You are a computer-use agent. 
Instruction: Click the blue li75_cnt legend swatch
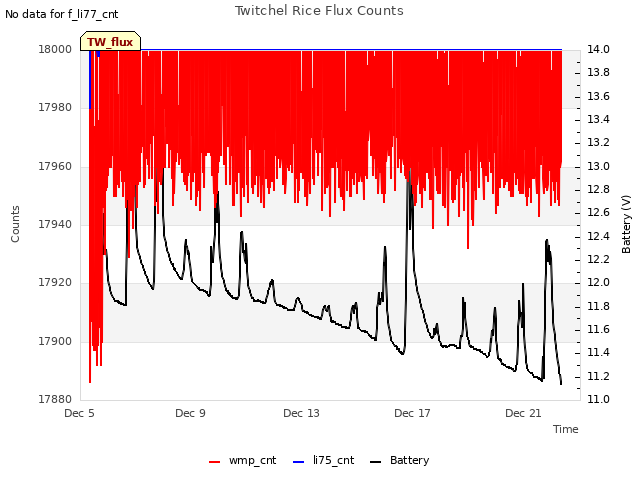coord(299,462)
